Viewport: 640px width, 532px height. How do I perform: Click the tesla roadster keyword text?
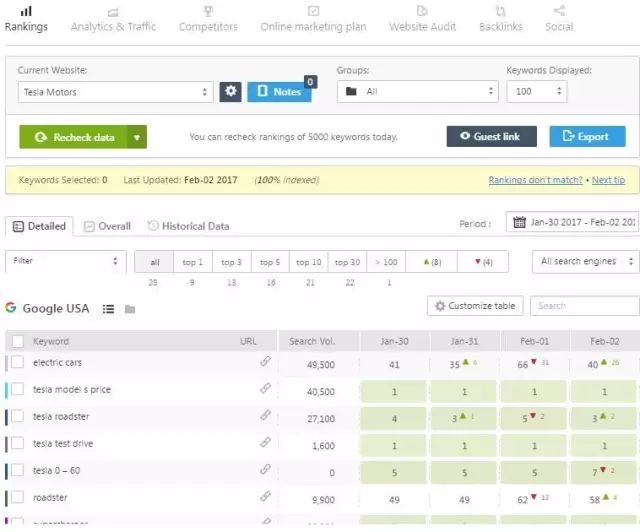tap(61, 416)
